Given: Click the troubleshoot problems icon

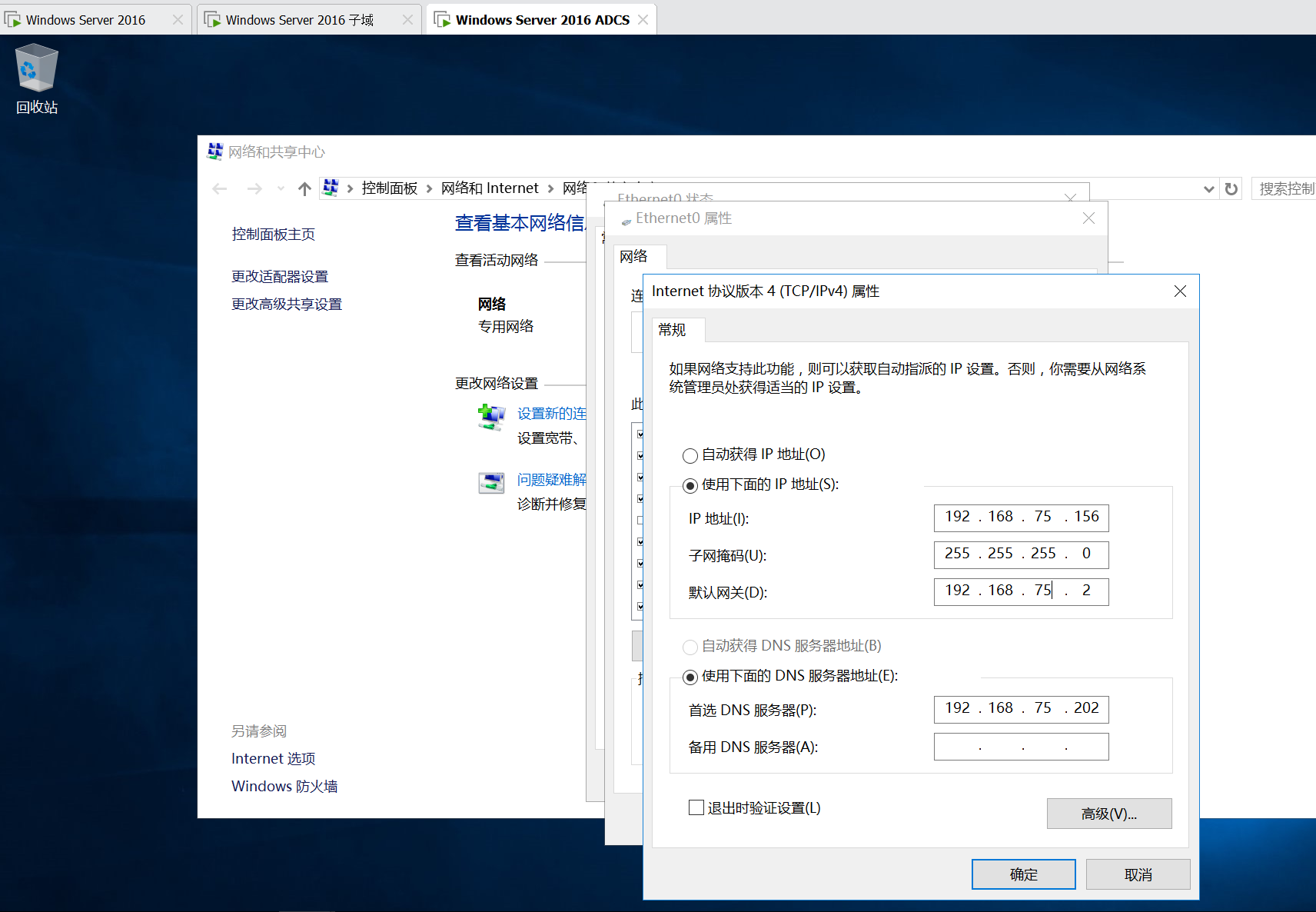Looking at the screenshot, I should (x=492, y=483).
